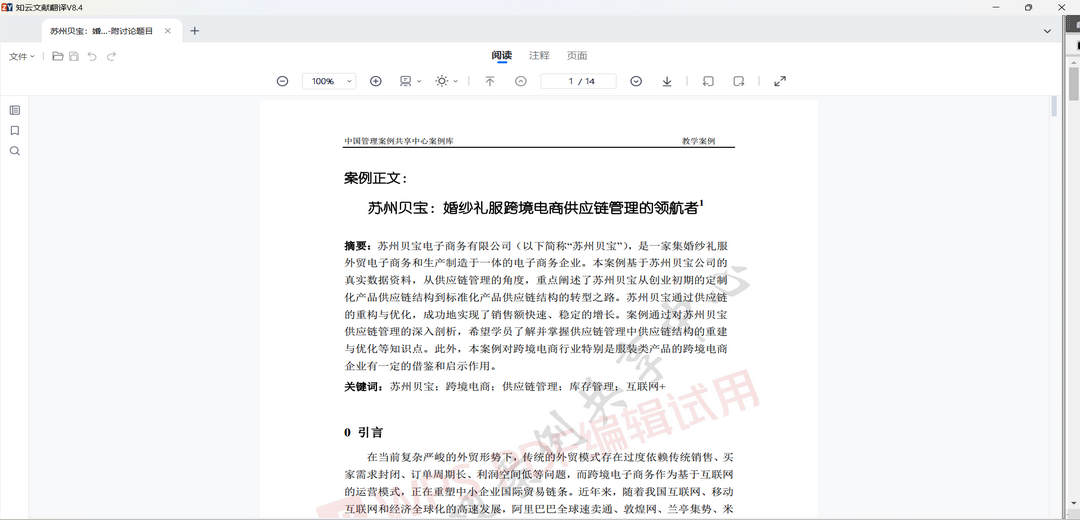Click the 知云文献翻译 app logo
This screenshot has width=1080, height=520.
(7, 7)
